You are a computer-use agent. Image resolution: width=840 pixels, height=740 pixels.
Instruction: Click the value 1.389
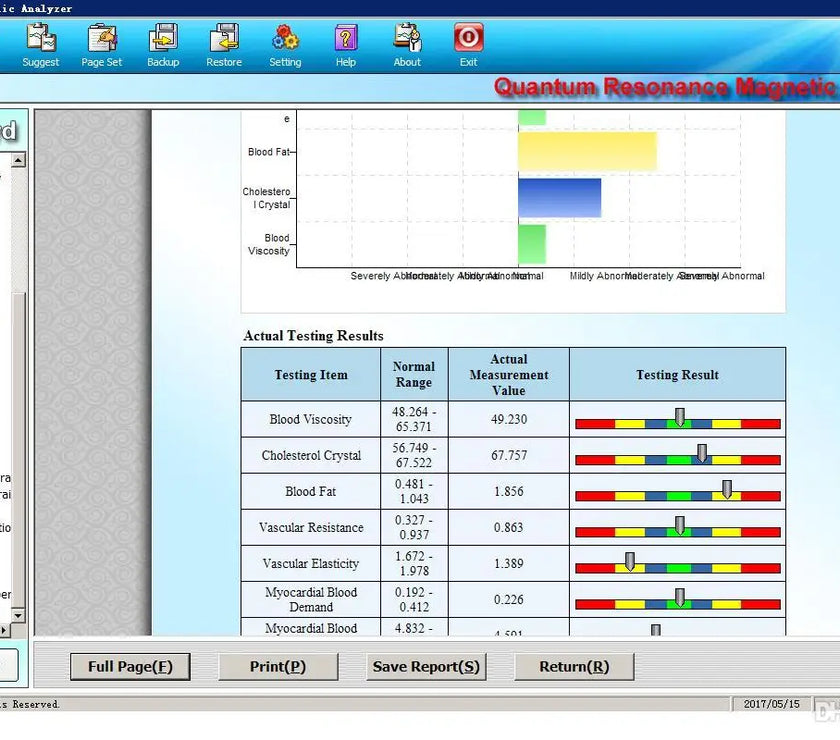[x=509, y=564]
